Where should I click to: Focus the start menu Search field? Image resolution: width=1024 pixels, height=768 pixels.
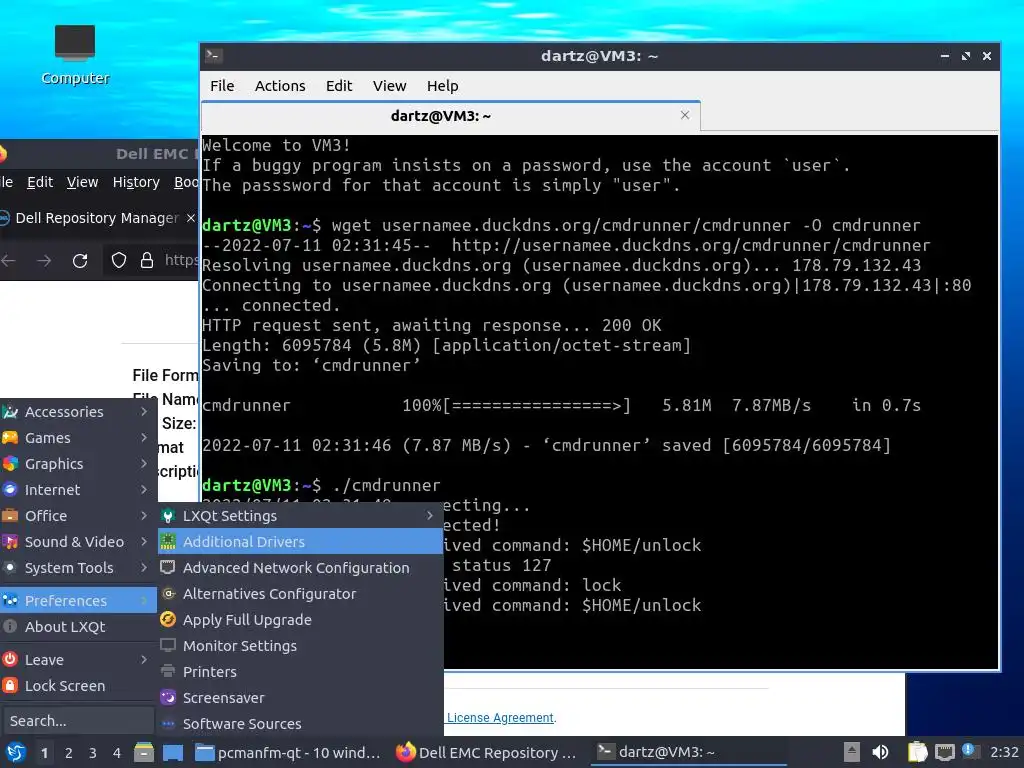click(78, 721)
